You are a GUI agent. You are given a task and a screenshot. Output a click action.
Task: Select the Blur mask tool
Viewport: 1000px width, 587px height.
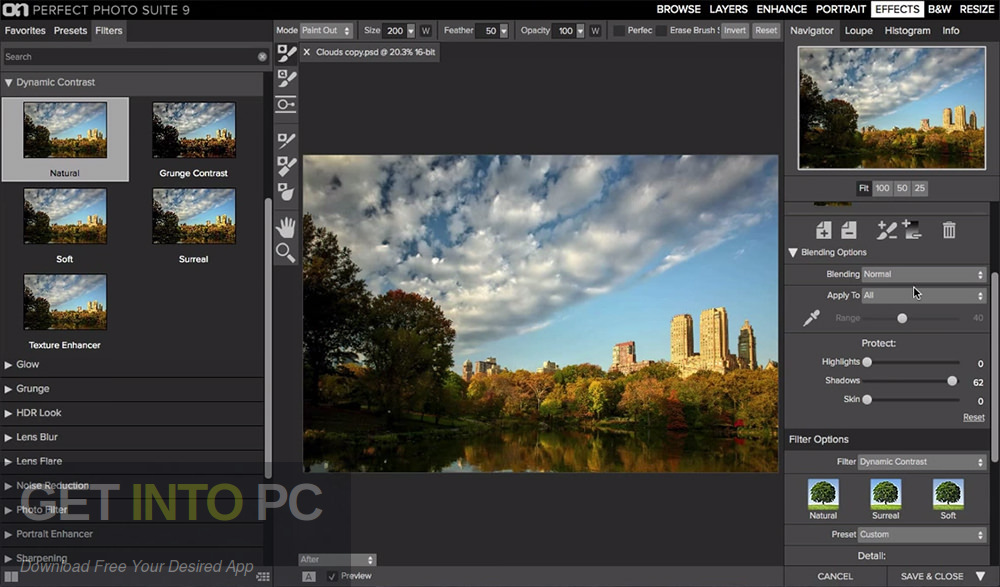coord(286,191)
